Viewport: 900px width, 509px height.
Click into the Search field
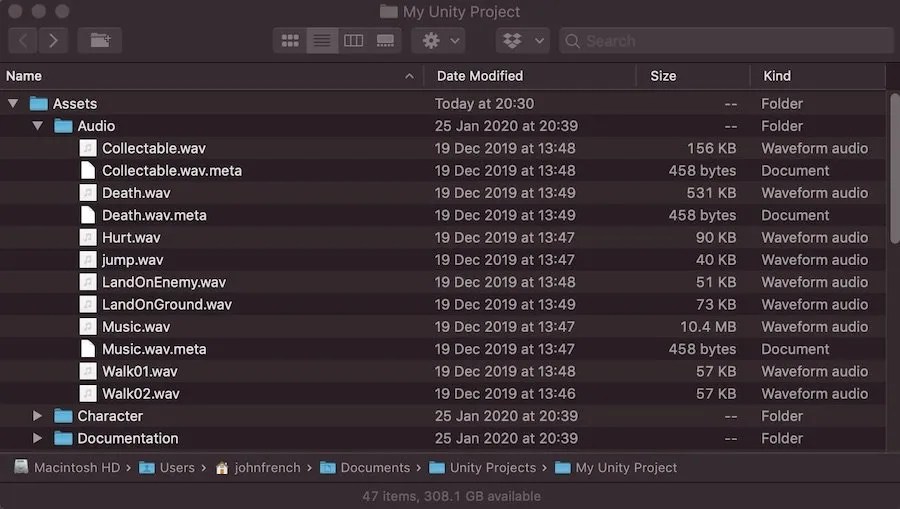pos(726,41)
